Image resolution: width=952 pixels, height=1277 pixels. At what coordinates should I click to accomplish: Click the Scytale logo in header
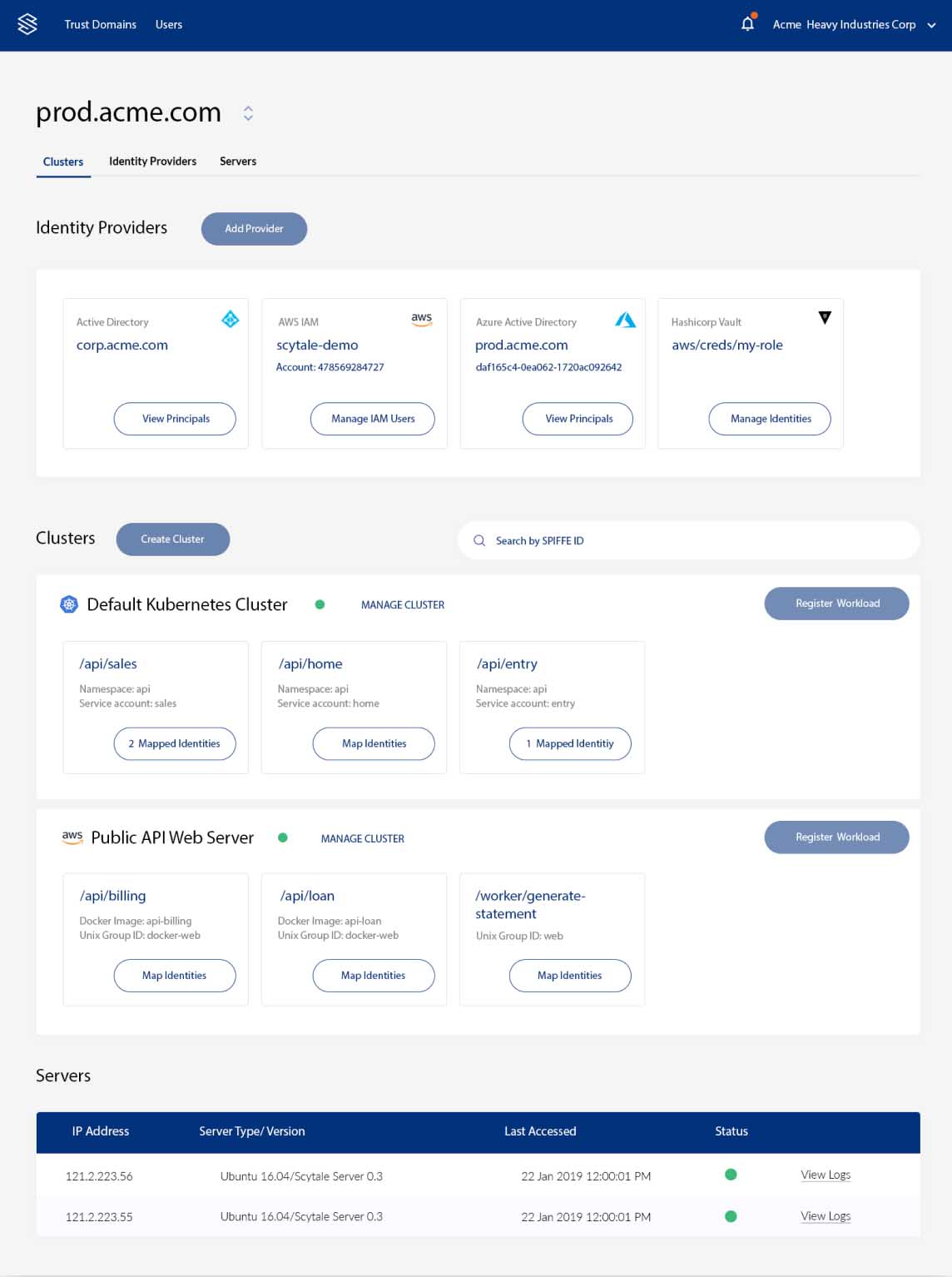[x=27, y=24]
